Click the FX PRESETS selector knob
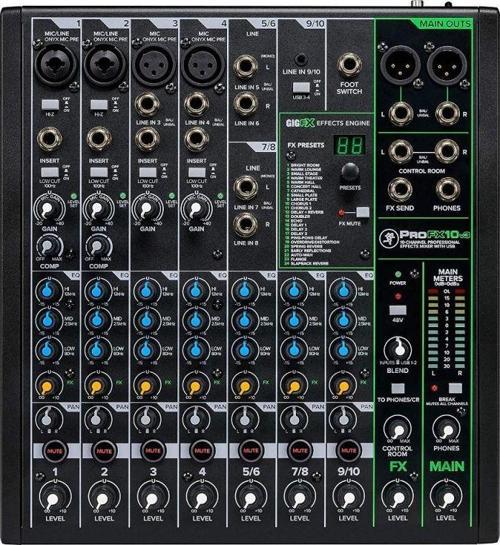This screenshot has width=500, height=545. tap(350, 172)
